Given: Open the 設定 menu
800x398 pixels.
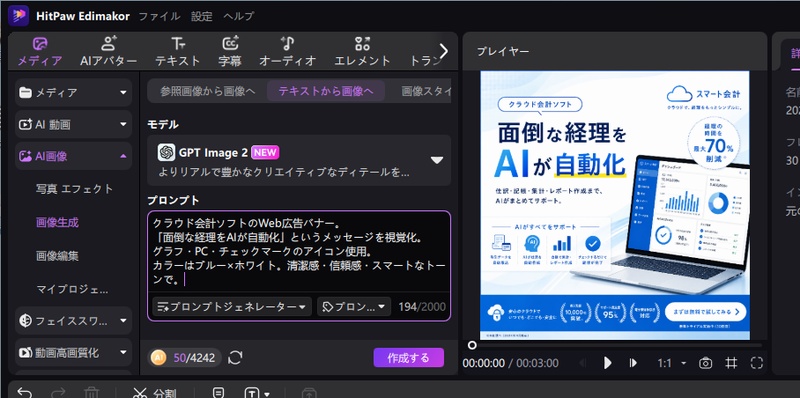Looking at the screenshot, I should (202, 16).
